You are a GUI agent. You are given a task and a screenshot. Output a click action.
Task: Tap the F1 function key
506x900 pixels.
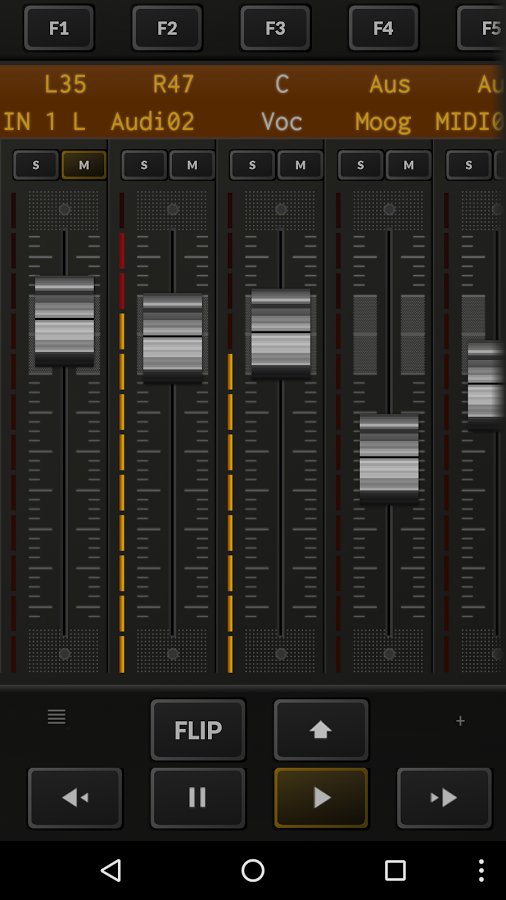click(x=59, y=28)
